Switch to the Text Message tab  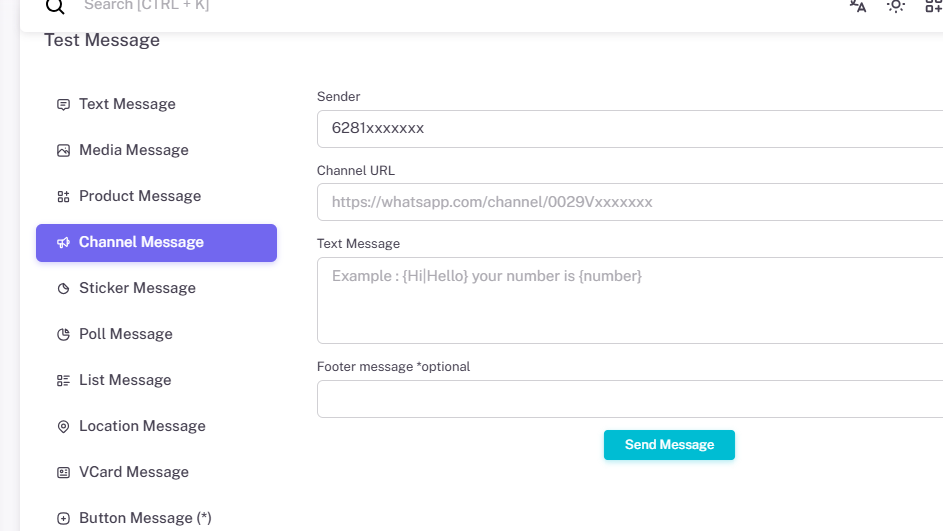tap(127, 104)
